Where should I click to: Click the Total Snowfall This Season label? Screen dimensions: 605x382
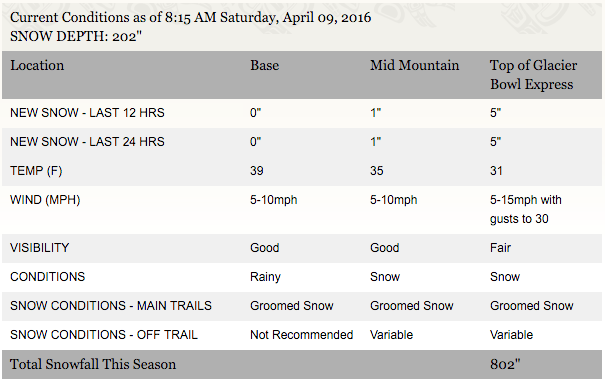(93, 364)
